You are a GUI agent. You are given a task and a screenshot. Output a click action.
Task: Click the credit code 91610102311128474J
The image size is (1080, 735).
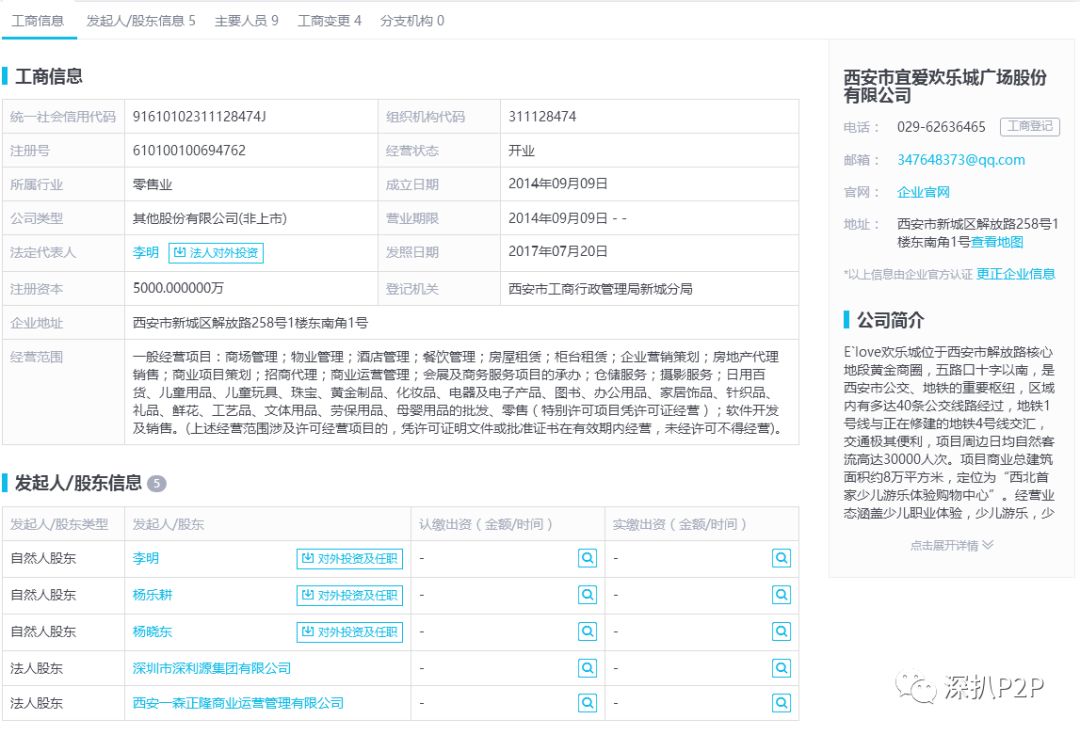coord(199,116)
